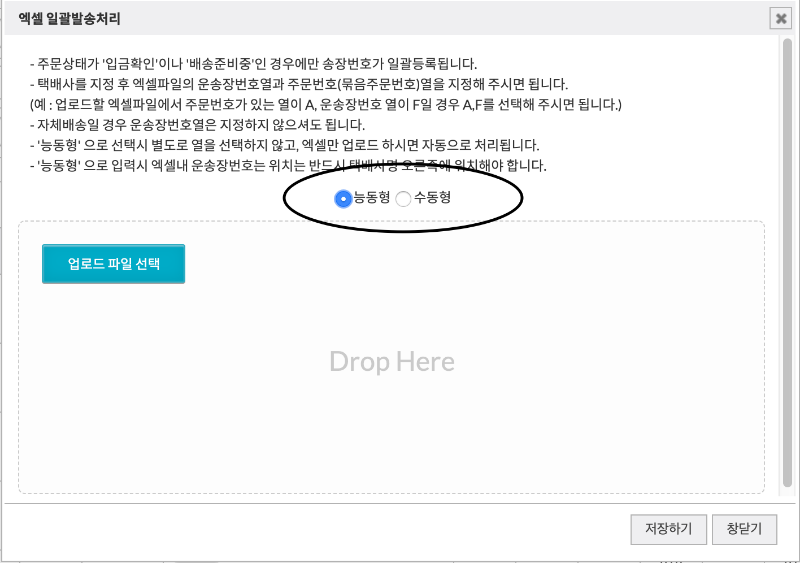Screen dimensions: 800x563
Task: Click the line about '능동형' 으로 선택시
Action: point(285,145)
